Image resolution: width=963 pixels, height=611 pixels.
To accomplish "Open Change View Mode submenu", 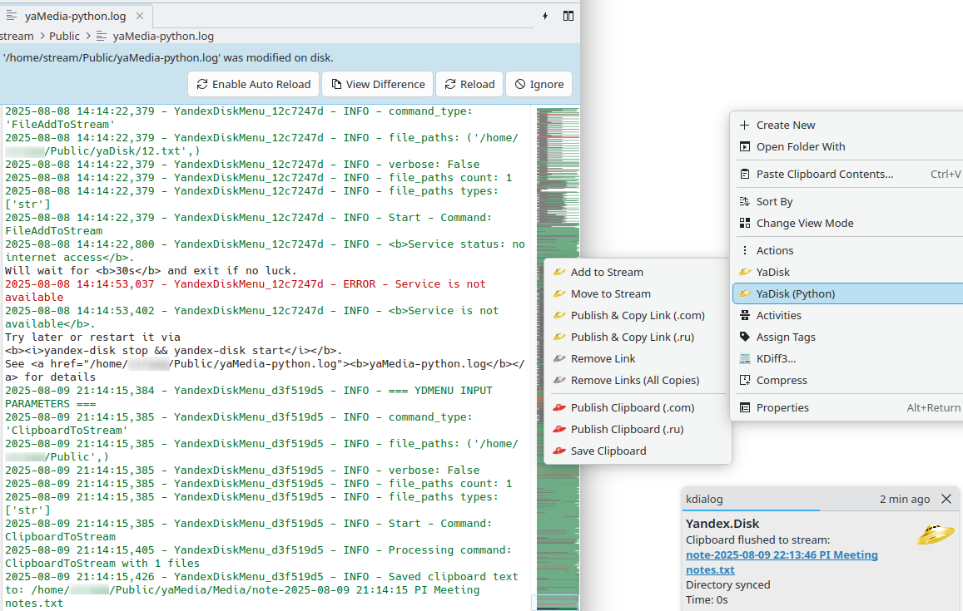I will point(848,223).
